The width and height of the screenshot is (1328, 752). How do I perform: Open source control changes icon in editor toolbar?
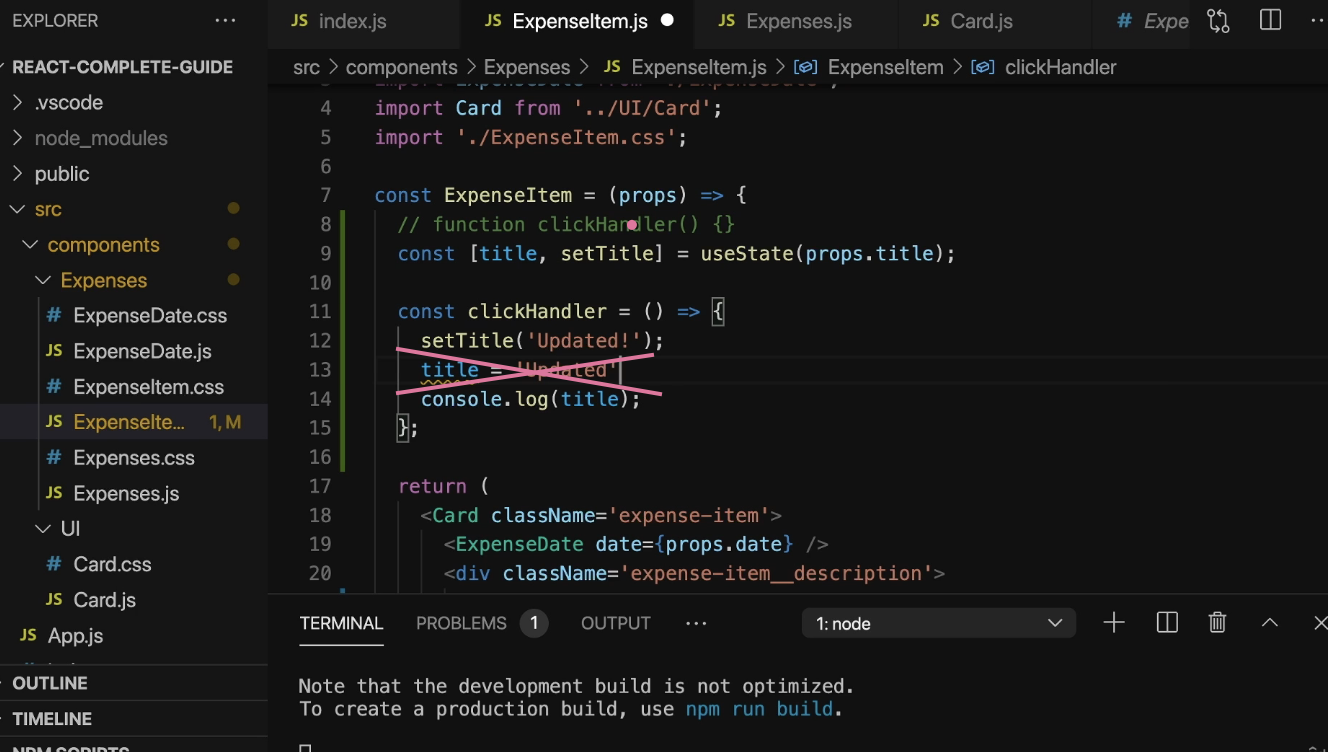pos(1218,21)
